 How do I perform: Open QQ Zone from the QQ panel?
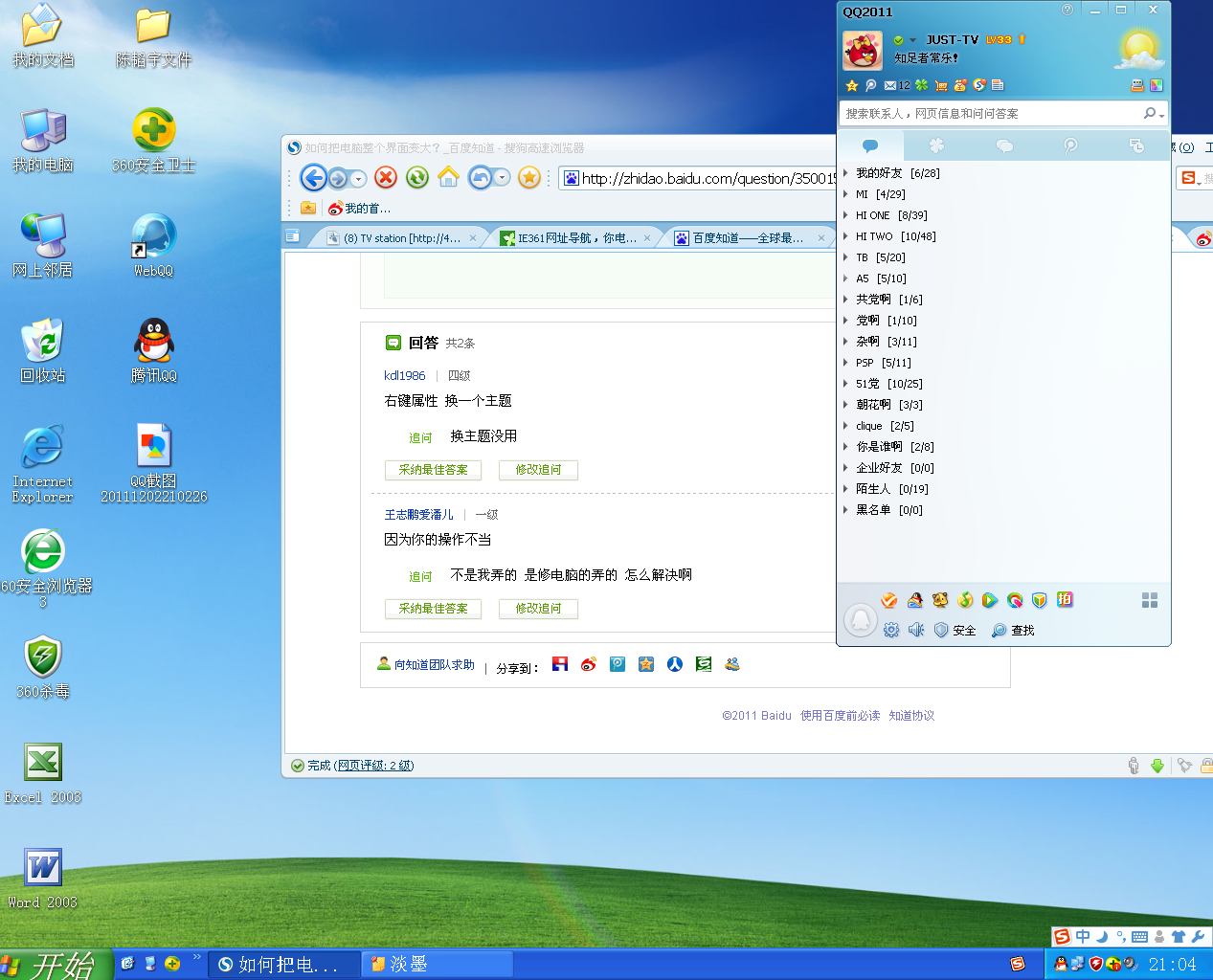pos(852,85)
